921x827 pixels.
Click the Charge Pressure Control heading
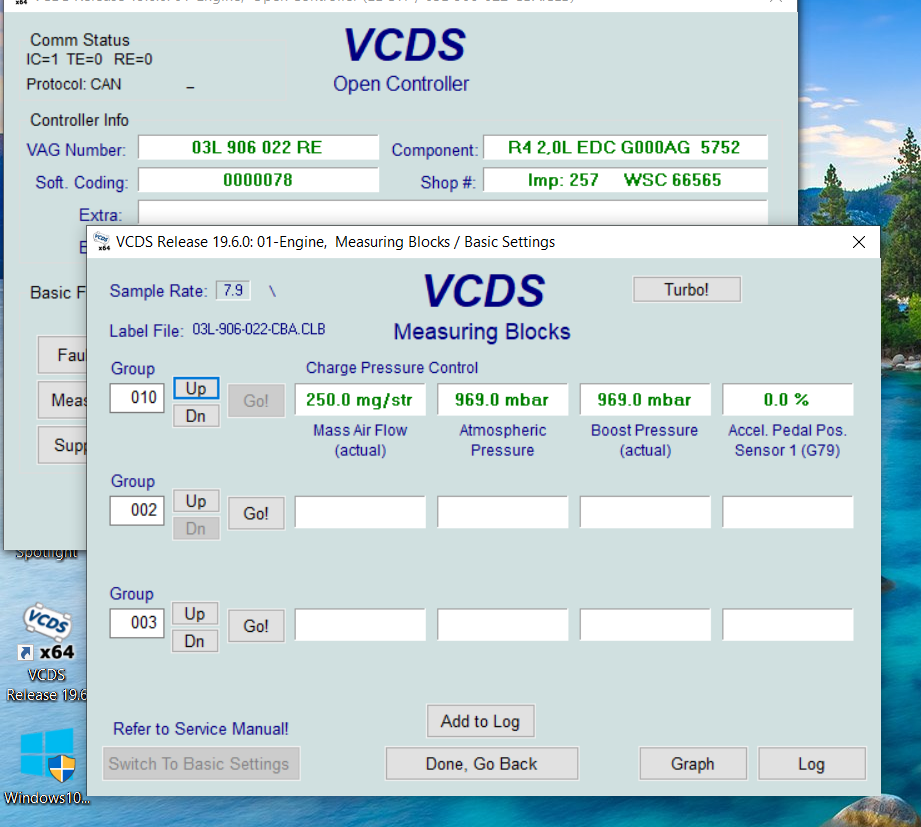(392, 368)
